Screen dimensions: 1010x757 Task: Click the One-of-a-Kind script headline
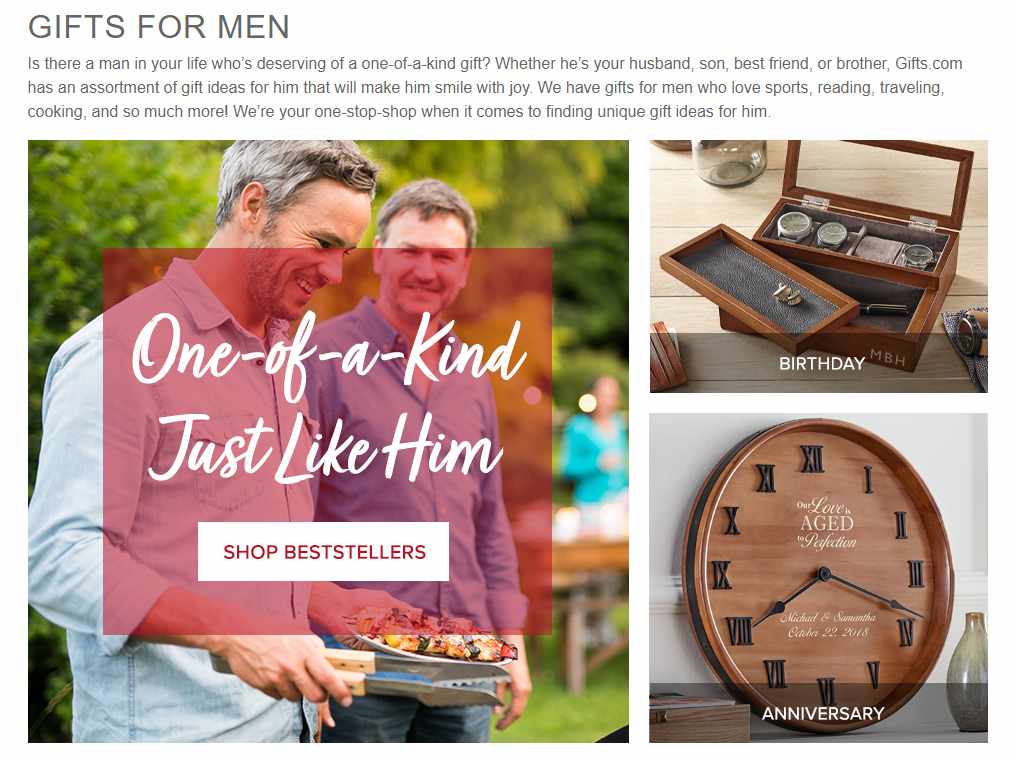coord(329,354)
